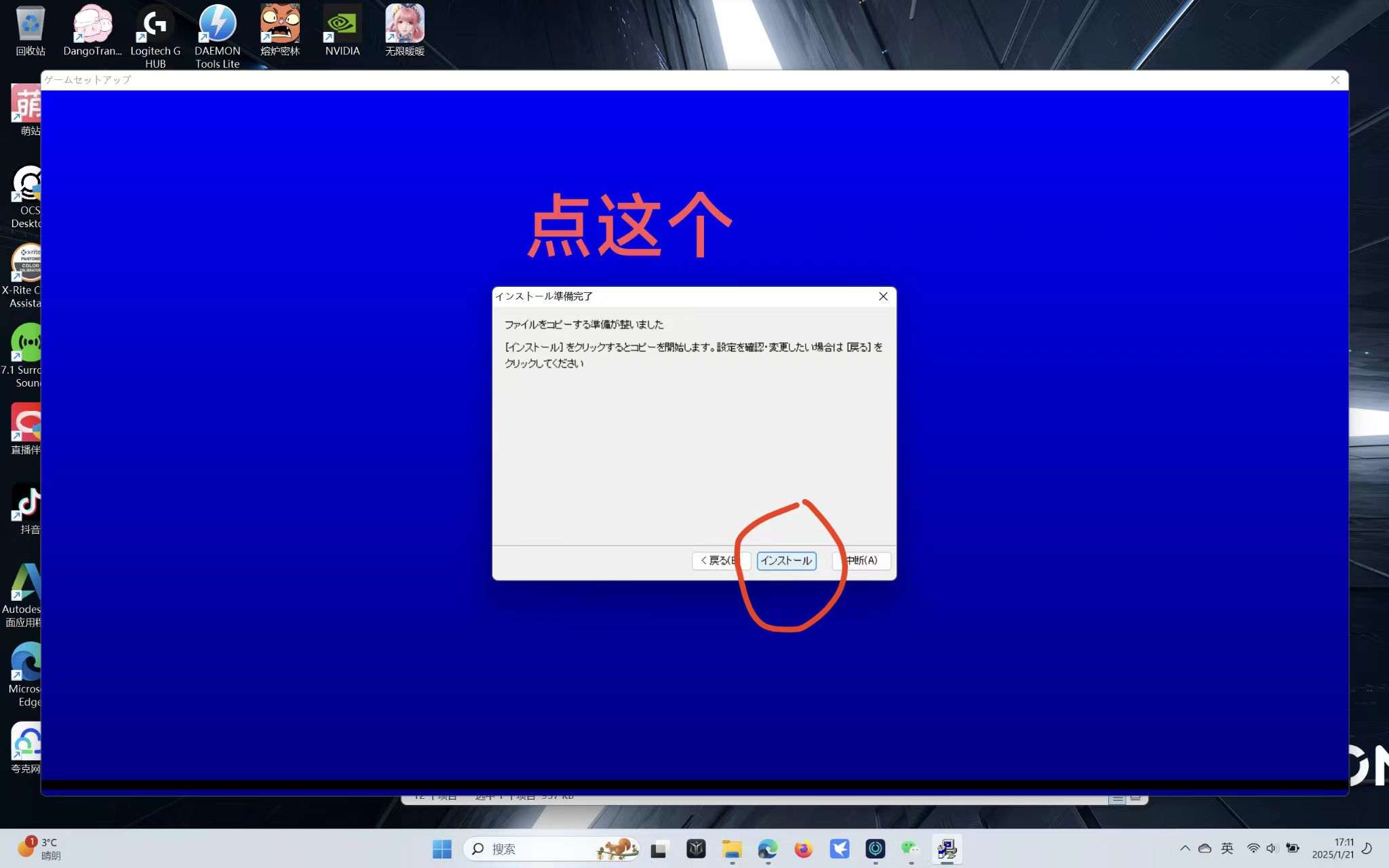The image size is (1389, 868).
Task: Click the 中断(A) abort button
Action: 864,561
